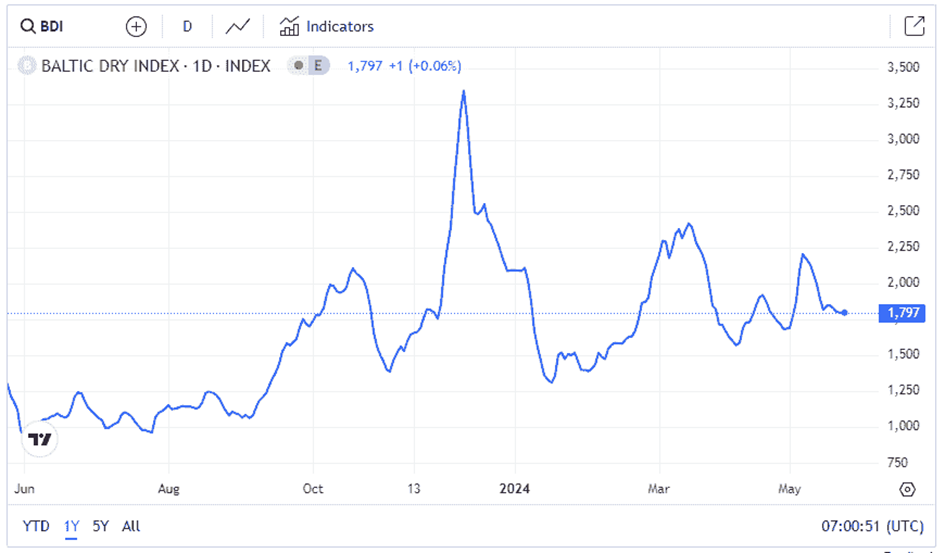945x553 pixels.
Task: Click the 2,250 price axis label
Action: 903,246
